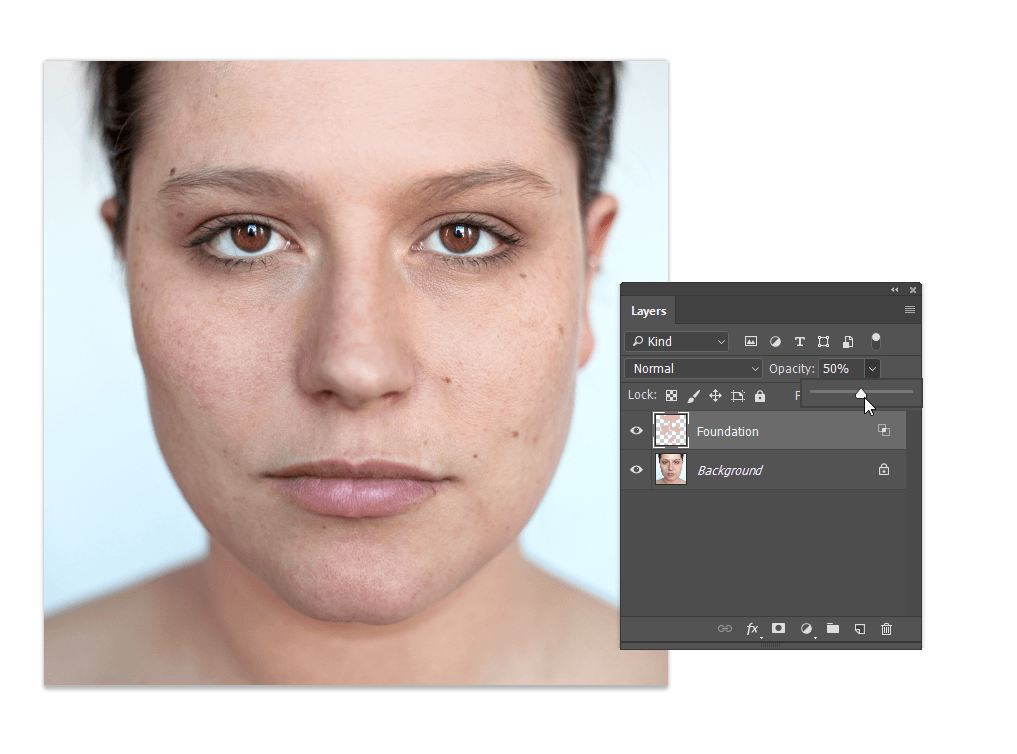Screen dimensions: 1017x754
Task: Filter layers by adjustment layer type
Action: [775, 342]
